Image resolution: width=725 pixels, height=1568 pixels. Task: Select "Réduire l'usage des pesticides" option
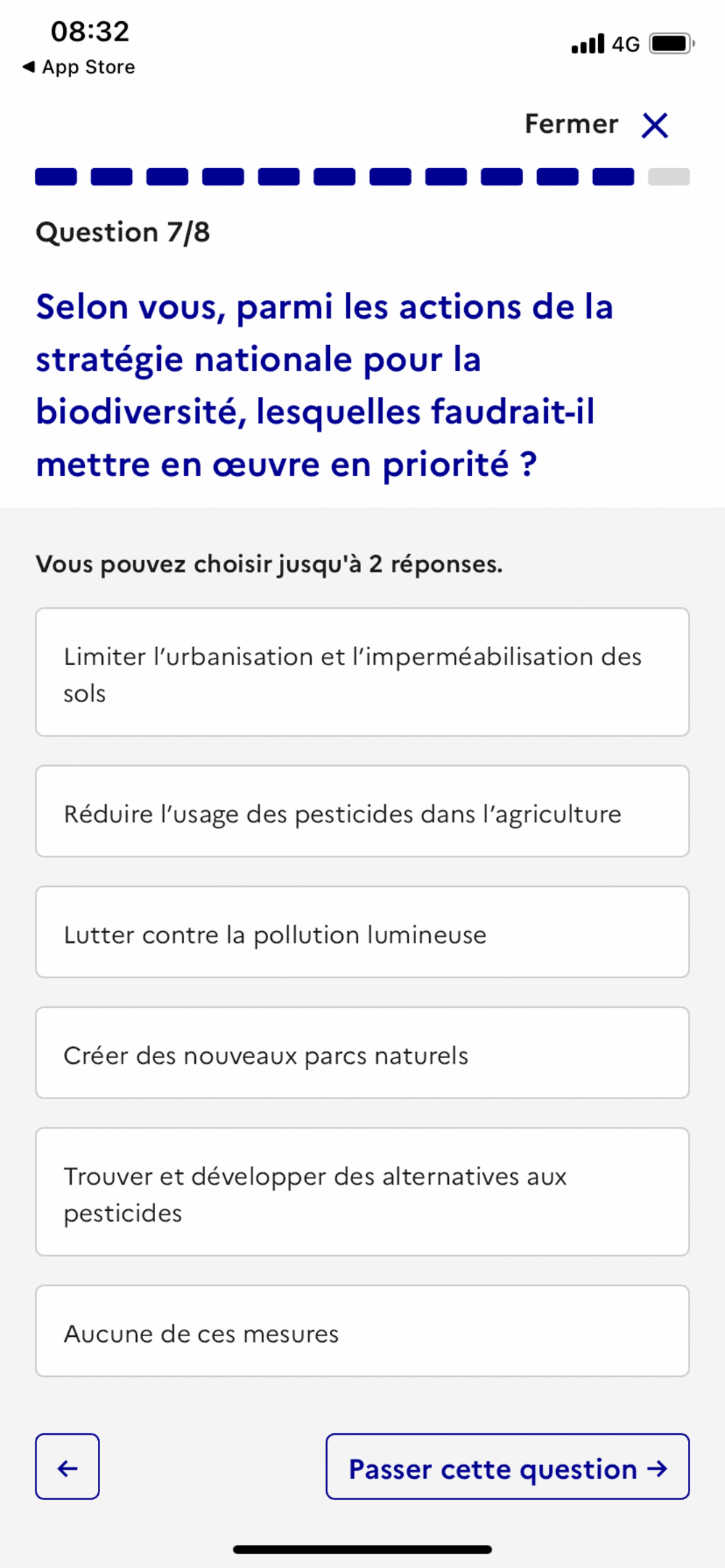[x=362, y=812]
